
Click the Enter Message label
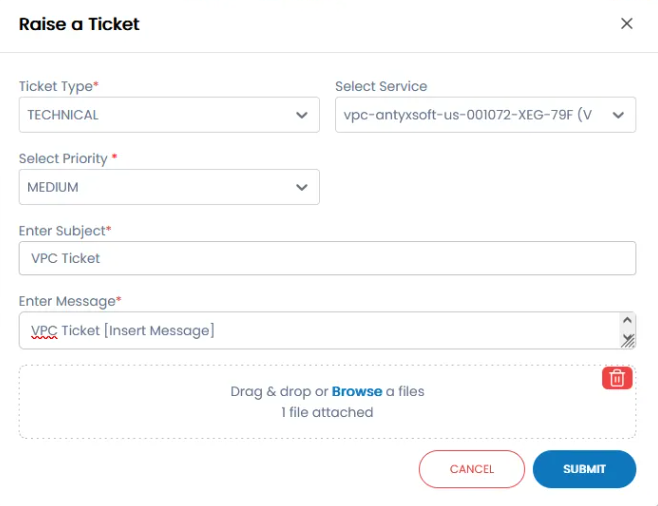[67, 301]
